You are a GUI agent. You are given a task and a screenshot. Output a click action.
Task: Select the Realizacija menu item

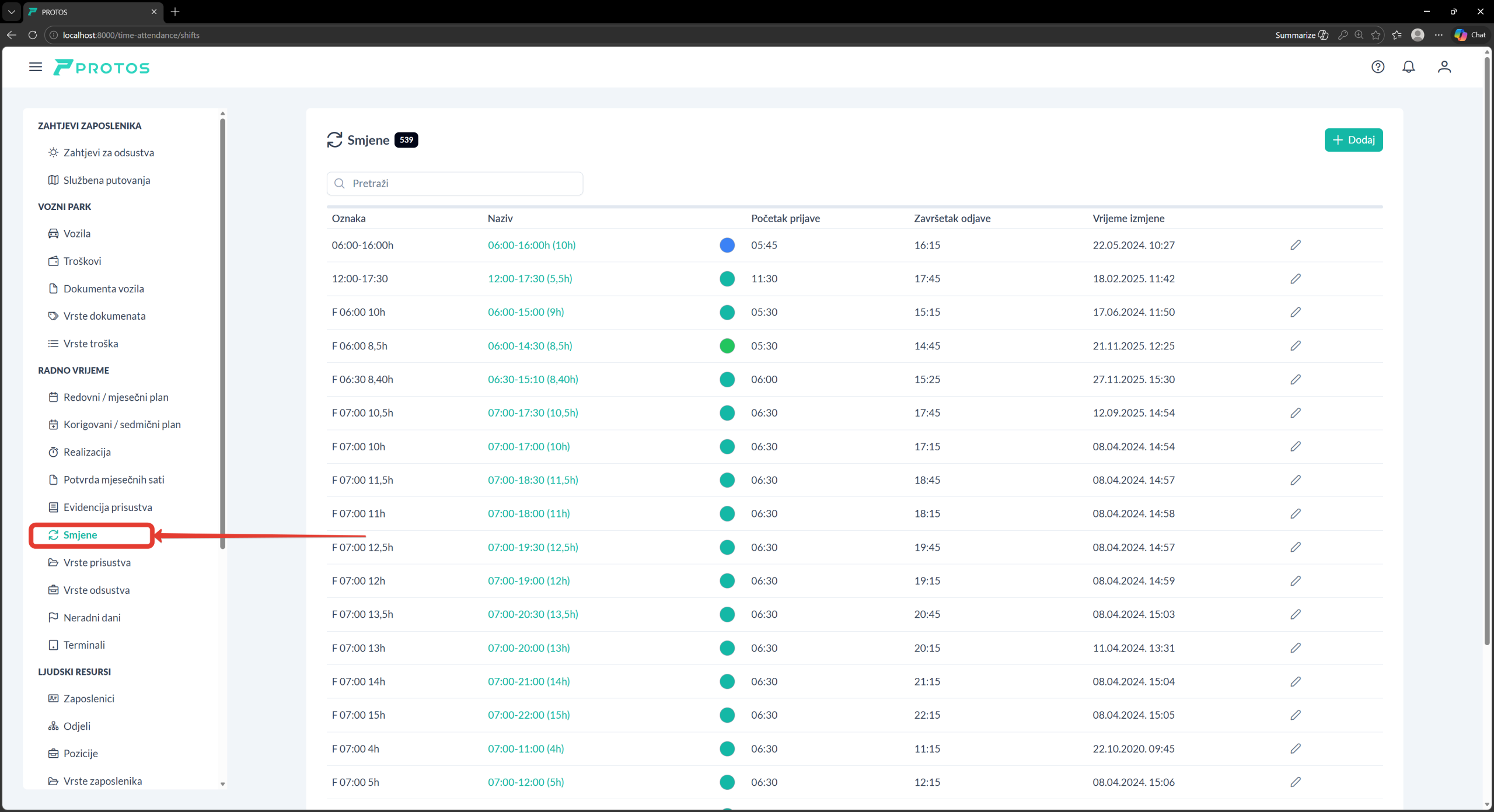point(87,452)
